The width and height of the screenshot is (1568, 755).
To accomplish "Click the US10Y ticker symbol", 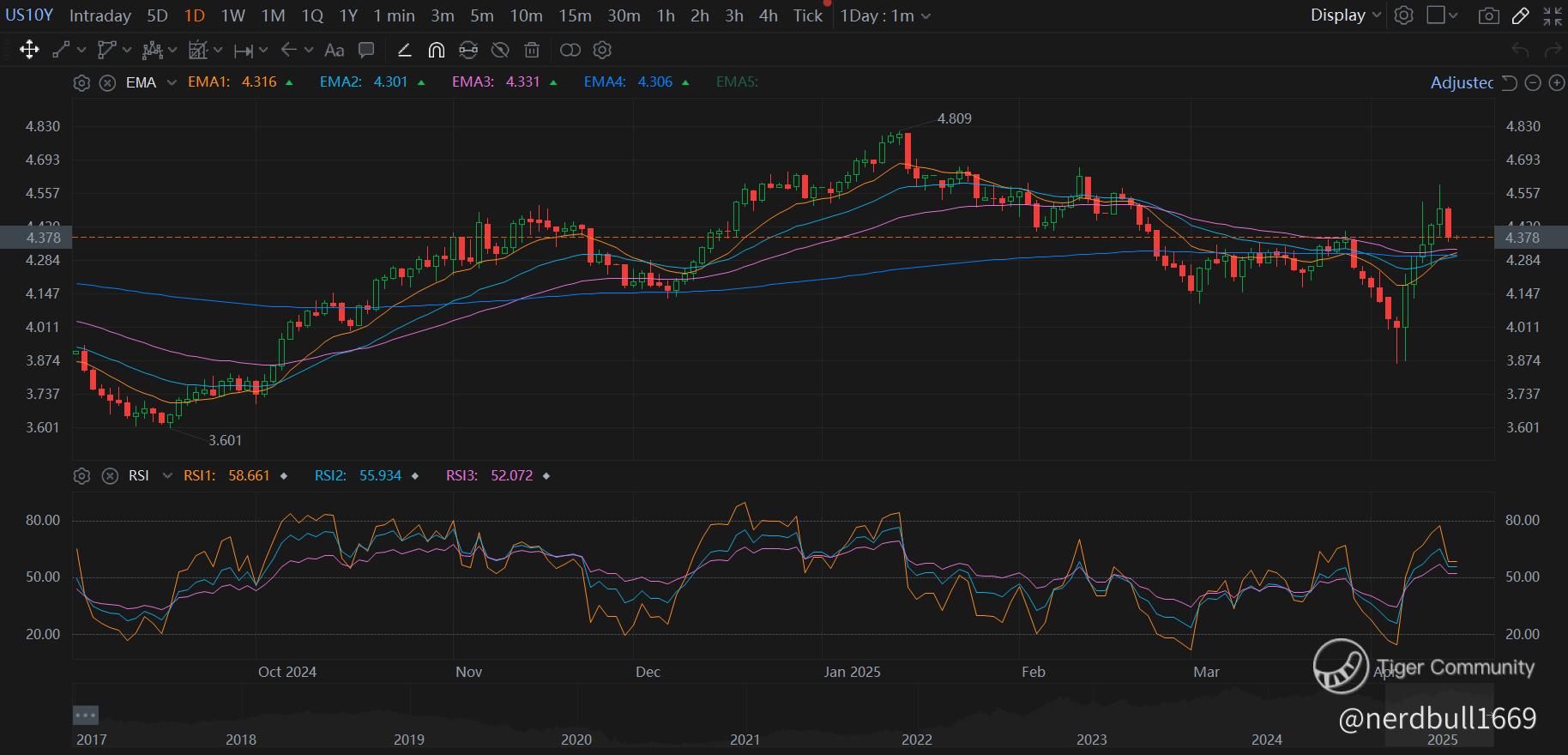I will [x=29, y=15].
